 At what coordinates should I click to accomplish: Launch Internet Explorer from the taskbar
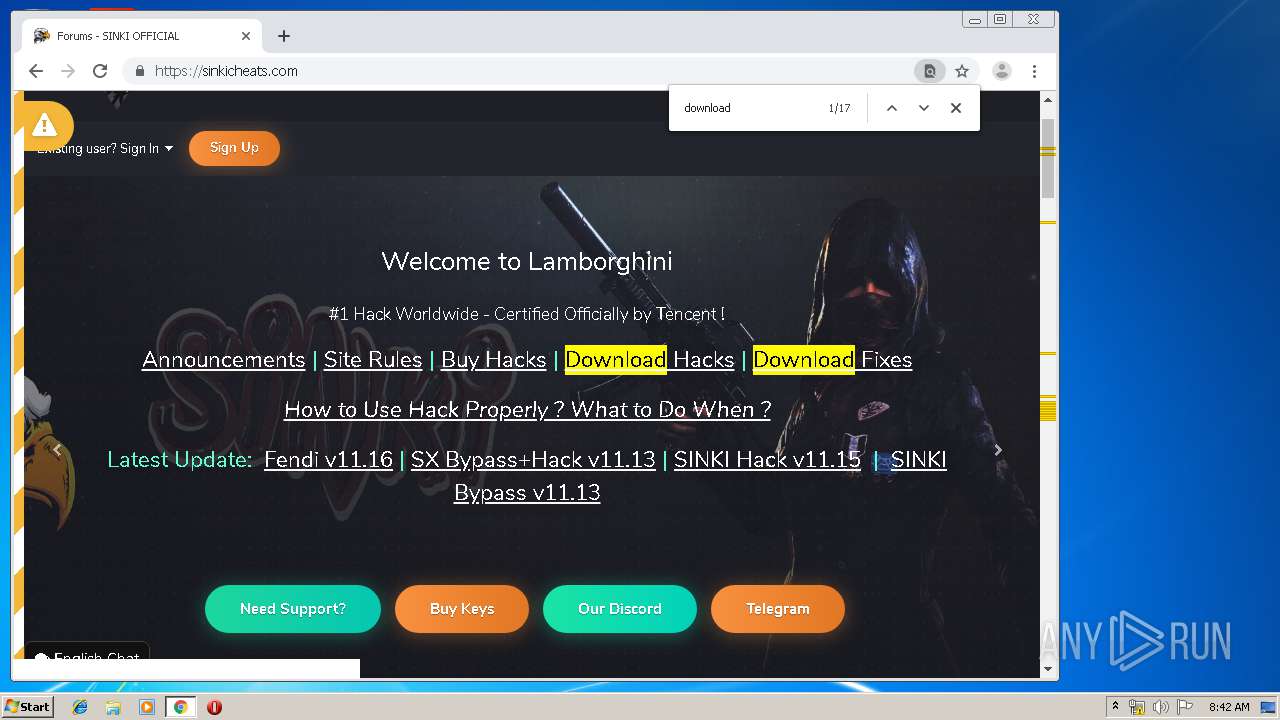pyautogui.click(x=80, y=707)
